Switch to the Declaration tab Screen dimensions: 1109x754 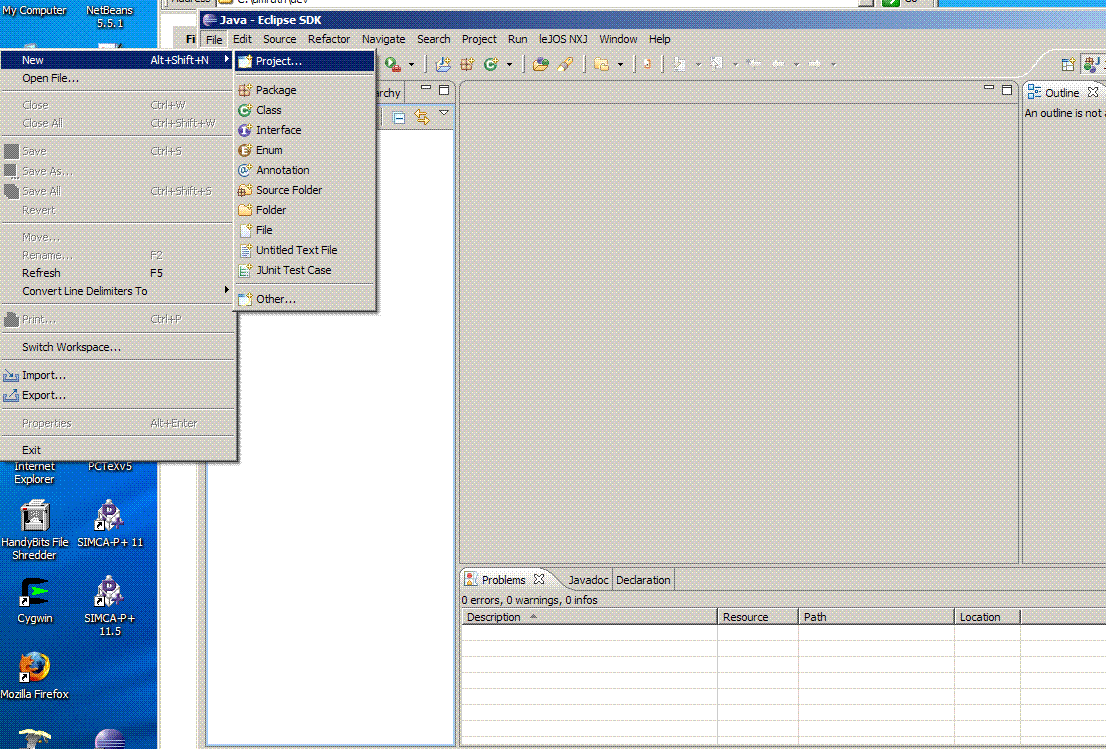643,580
